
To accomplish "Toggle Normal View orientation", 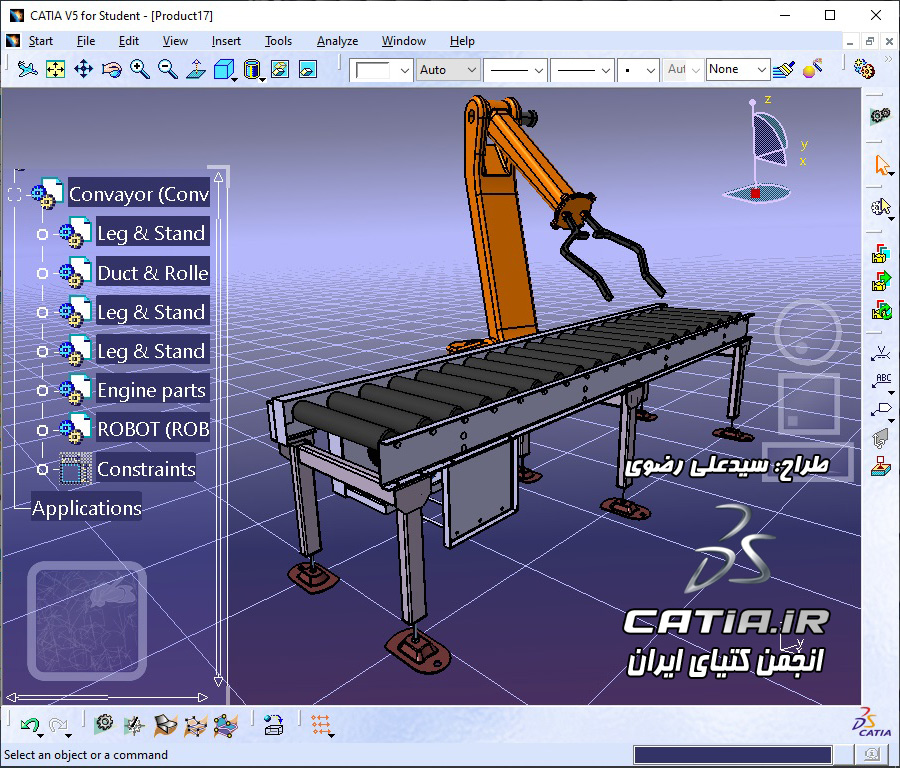I will [x=195, y=70].
